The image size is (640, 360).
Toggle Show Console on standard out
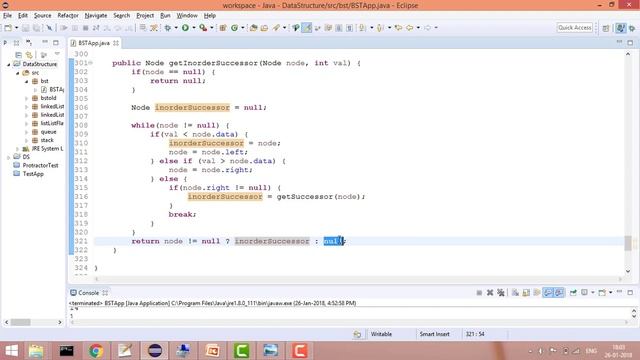tap(548, 293)
